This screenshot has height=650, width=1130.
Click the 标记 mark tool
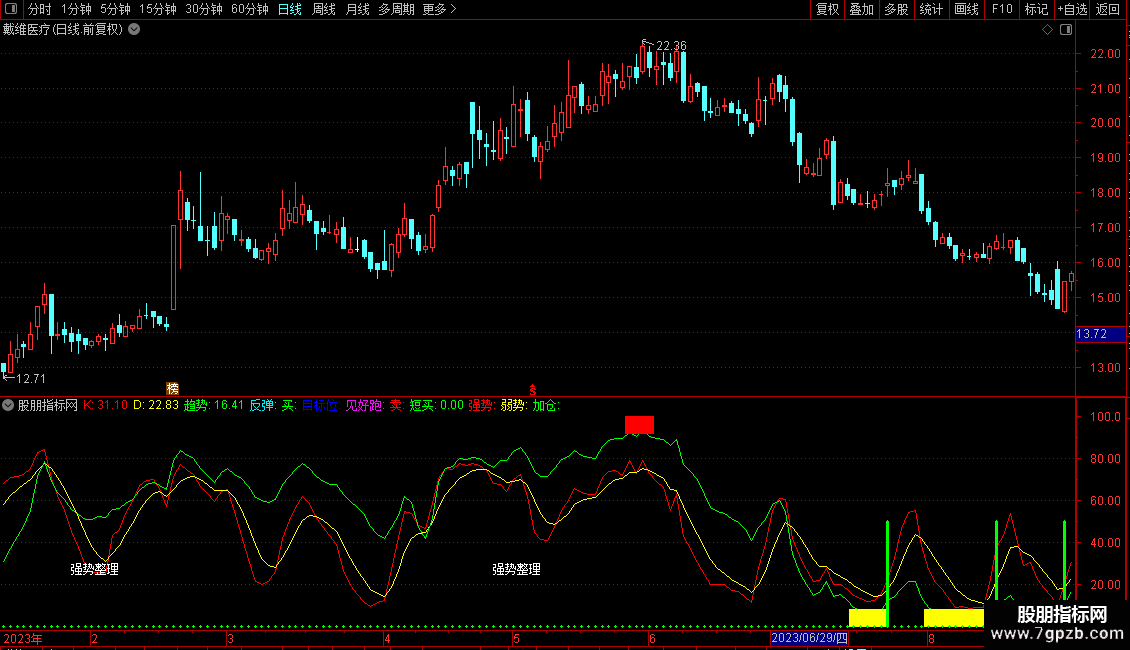[x=1036, y=10]
